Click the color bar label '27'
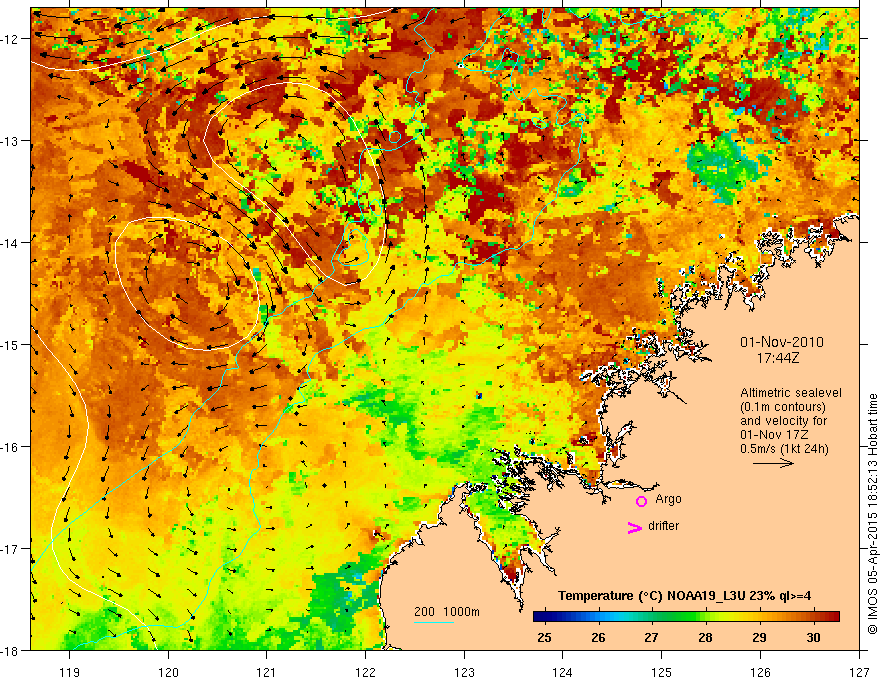Viewport: 880px width, 680px height. (x=651, y=637)
